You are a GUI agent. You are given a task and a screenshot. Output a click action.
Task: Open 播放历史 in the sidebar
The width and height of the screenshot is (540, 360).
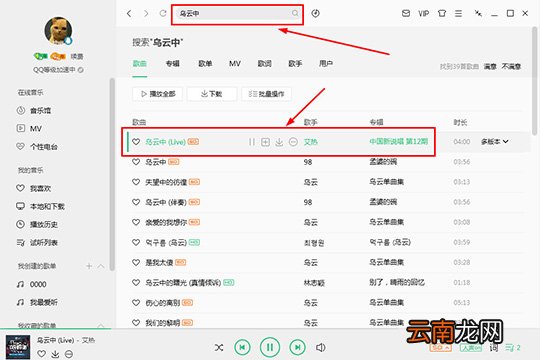tap(37, 224)
